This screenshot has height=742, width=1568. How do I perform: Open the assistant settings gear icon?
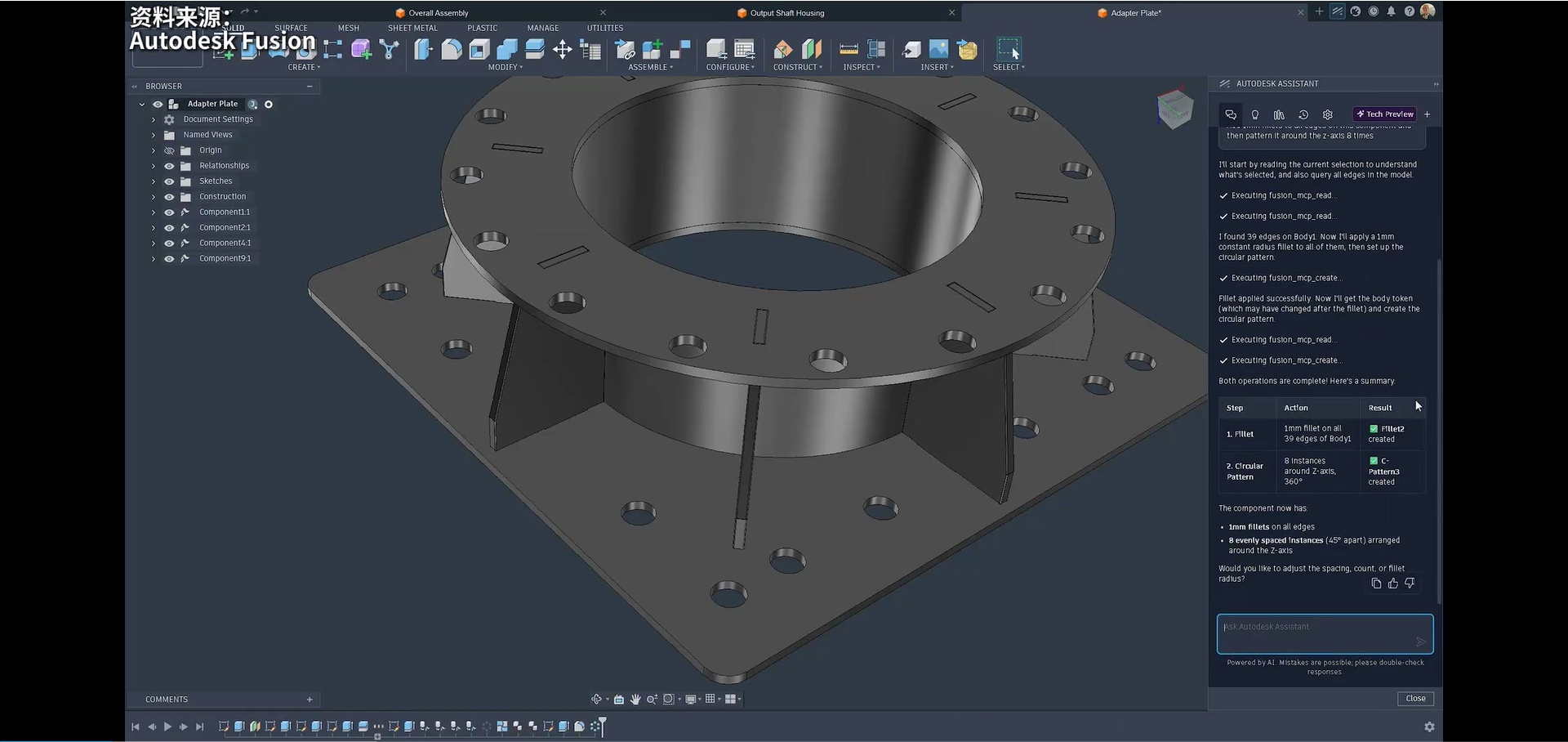pyautogui.click(x=1328, y=114)
